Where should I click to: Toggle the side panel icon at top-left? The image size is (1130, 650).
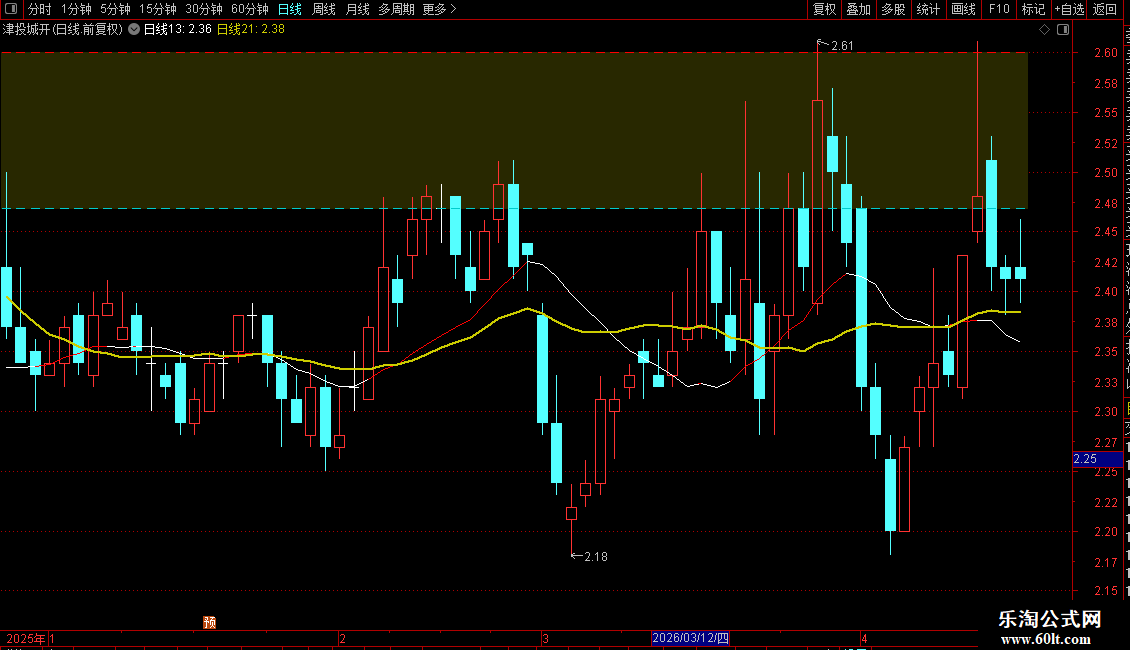[x=11, y=9]
